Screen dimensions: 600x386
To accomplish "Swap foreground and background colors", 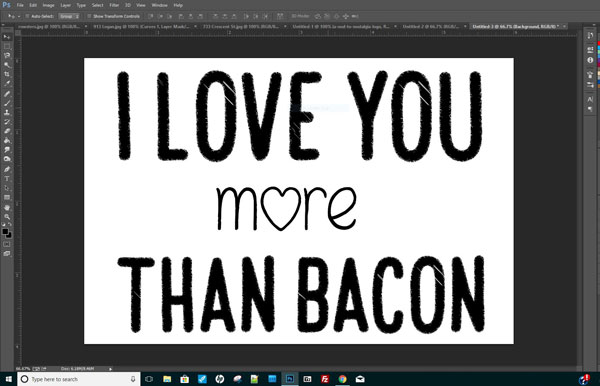I will pyautogui.click(x=10, y=224).
